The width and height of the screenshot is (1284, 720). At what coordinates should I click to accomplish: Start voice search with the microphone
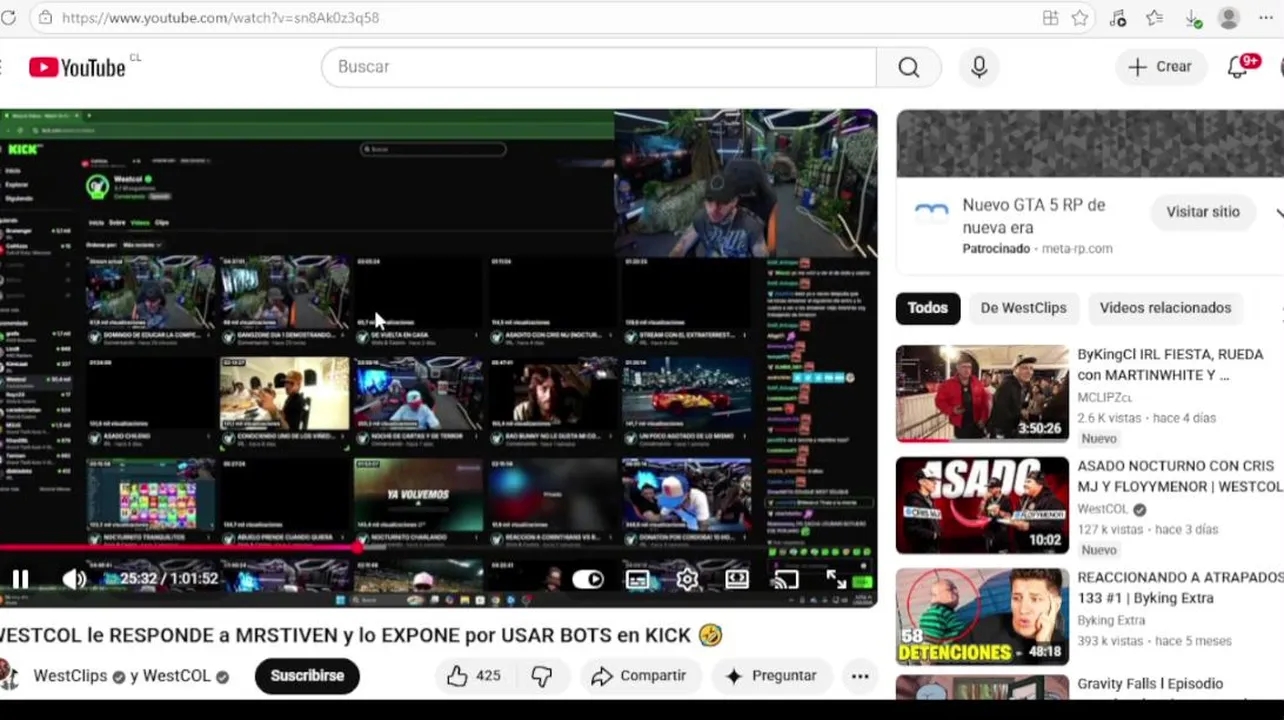(979, 67)
